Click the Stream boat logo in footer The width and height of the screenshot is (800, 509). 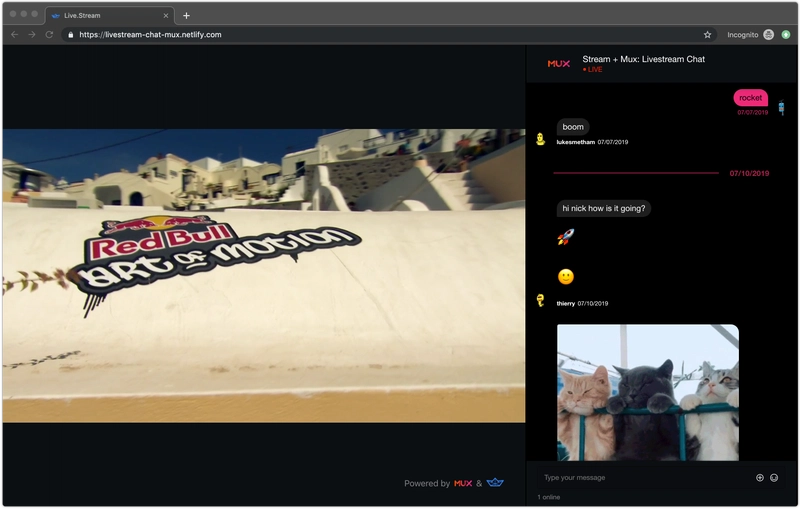[x=495, y=482]
